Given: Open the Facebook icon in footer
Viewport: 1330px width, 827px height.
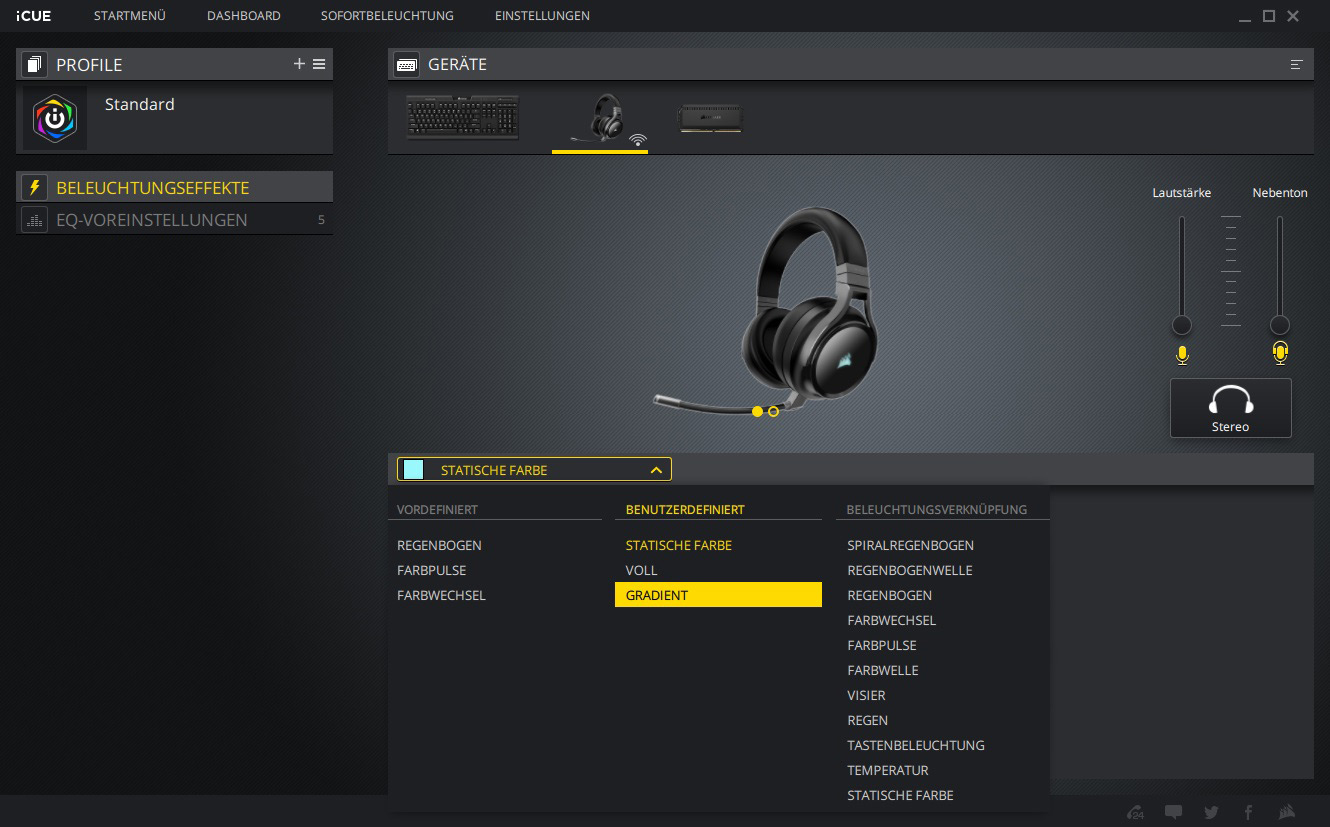Looking at the screenshot, I should (x=1248, y=812).
